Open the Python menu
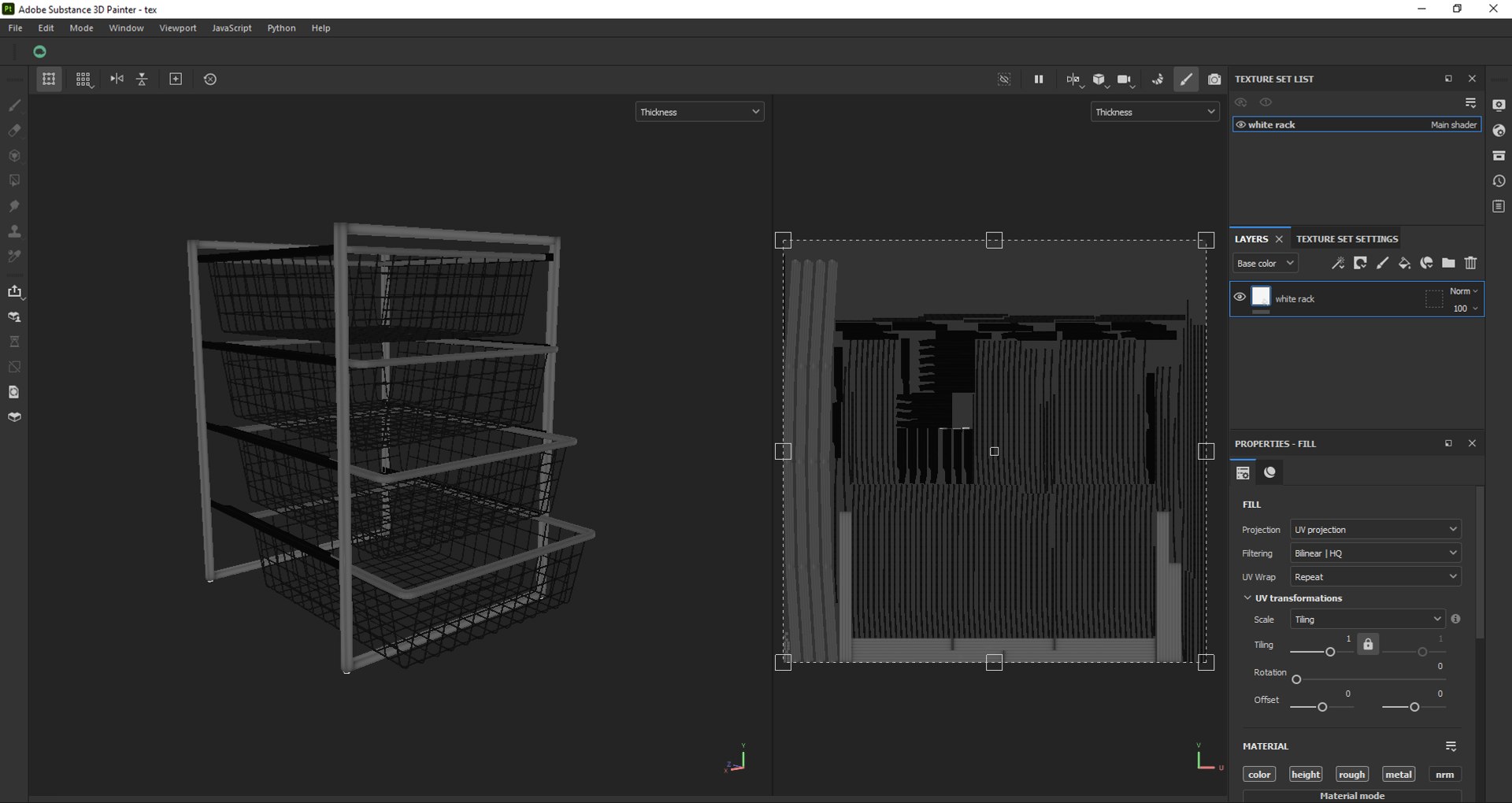Image resolution: width=1512 pixels, height=803 pixels. pos(281,28)
